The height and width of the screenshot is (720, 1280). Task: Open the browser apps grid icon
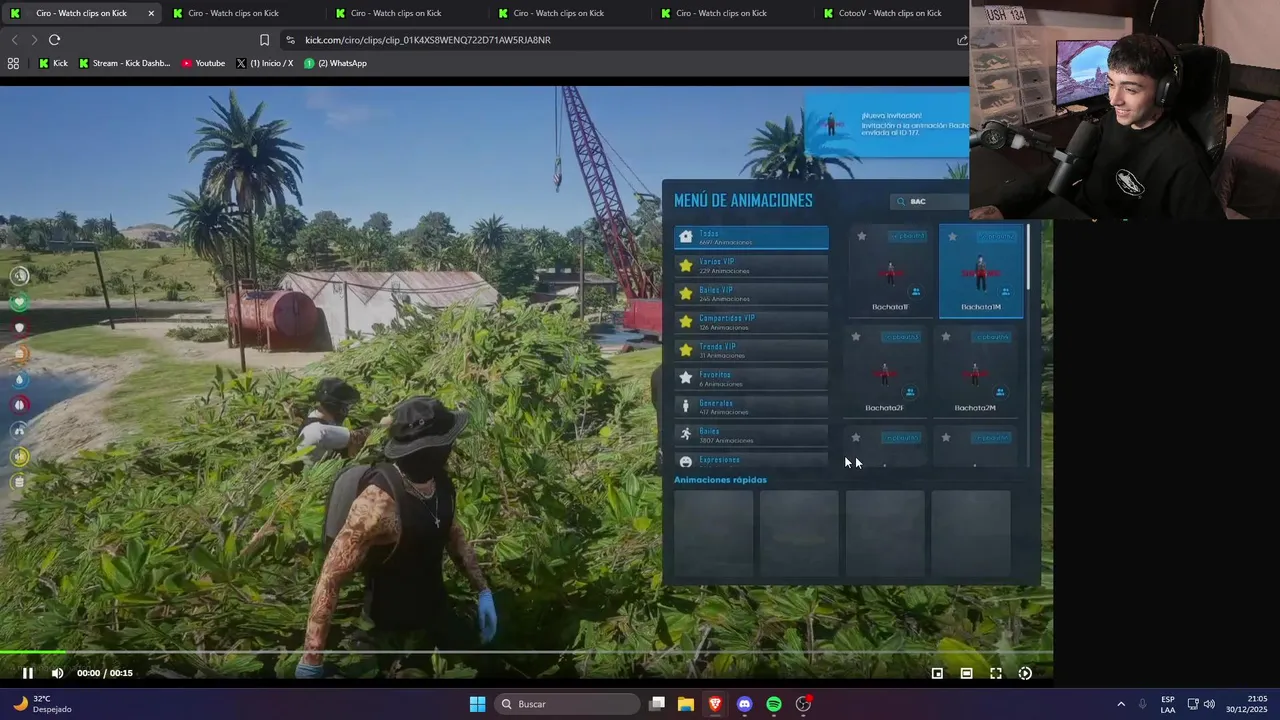[x=13, y=63]
